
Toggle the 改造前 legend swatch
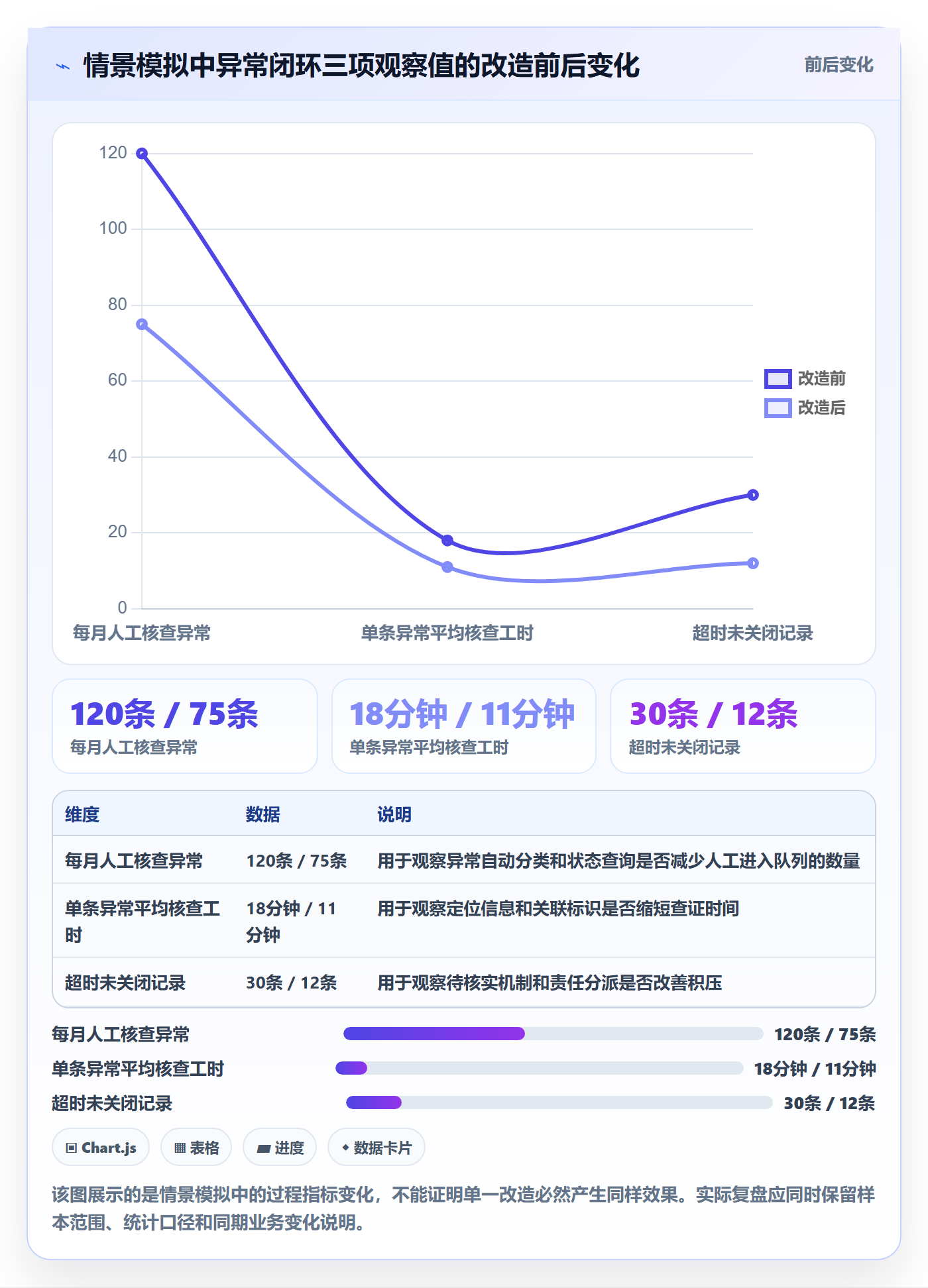(x=778, y=378)
